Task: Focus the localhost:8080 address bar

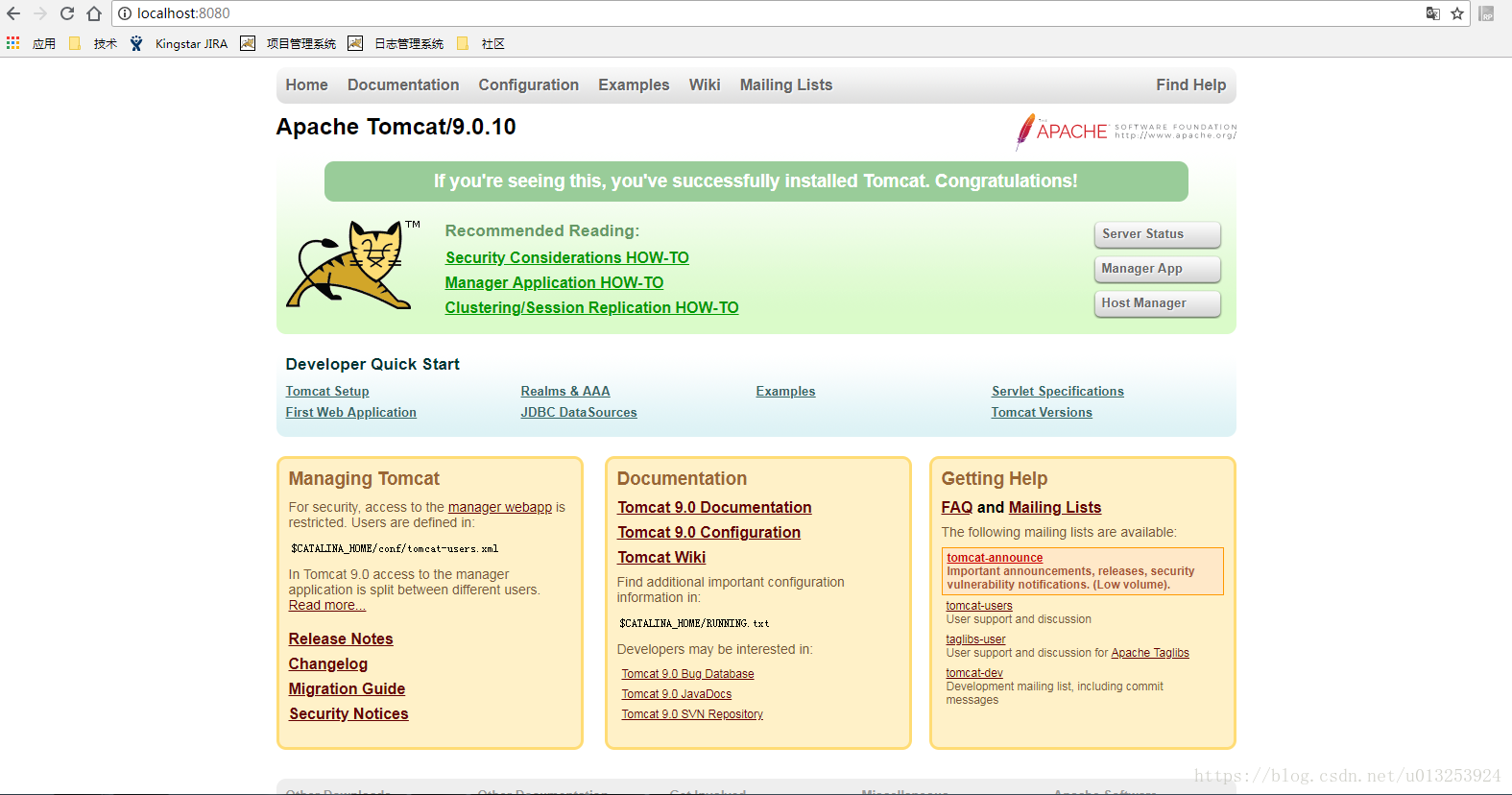Action: 768,13
